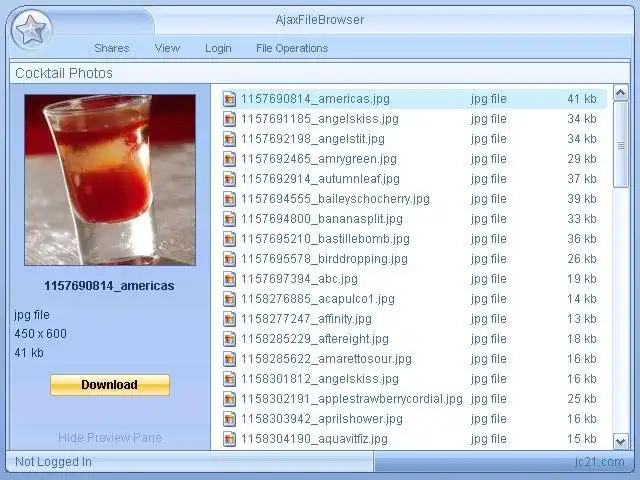Select file name 1158277247_affinity.jpg

click(306, 319)
